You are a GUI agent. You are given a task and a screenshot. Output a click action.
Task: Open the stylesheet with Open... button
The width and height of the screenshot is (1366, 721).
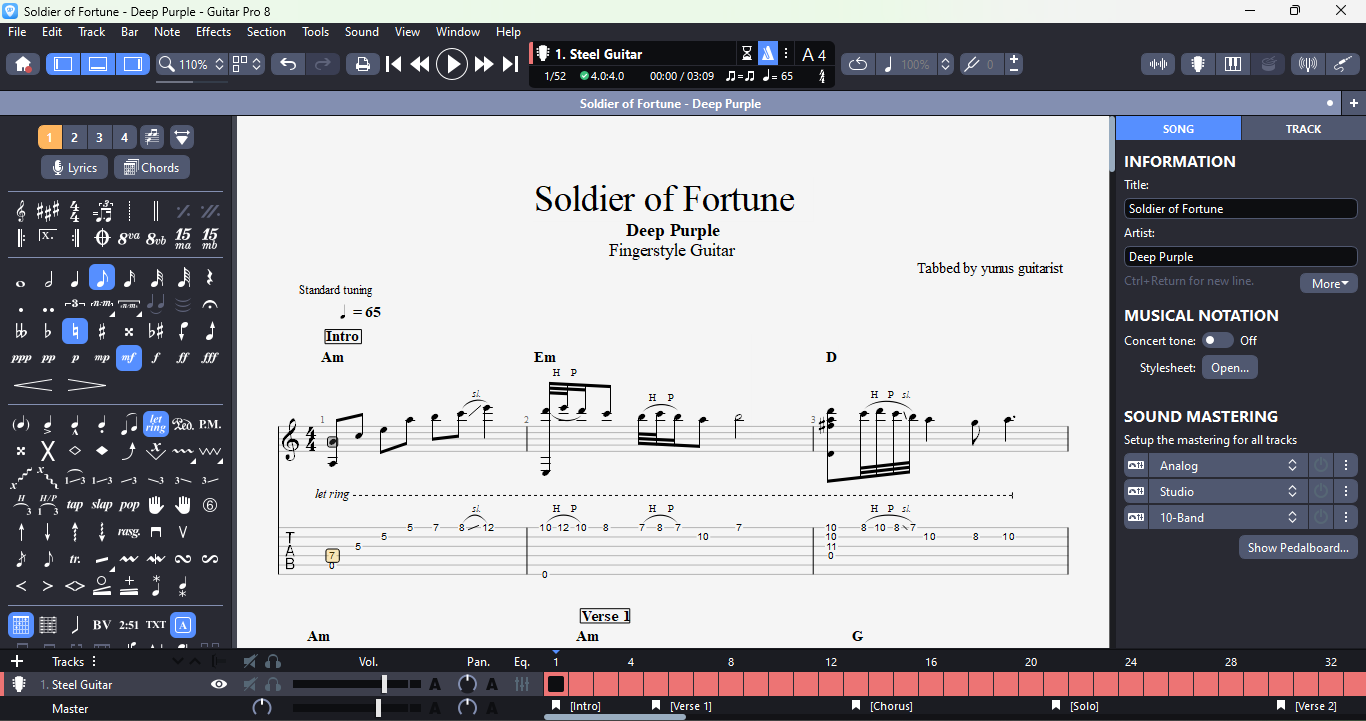1230,368
